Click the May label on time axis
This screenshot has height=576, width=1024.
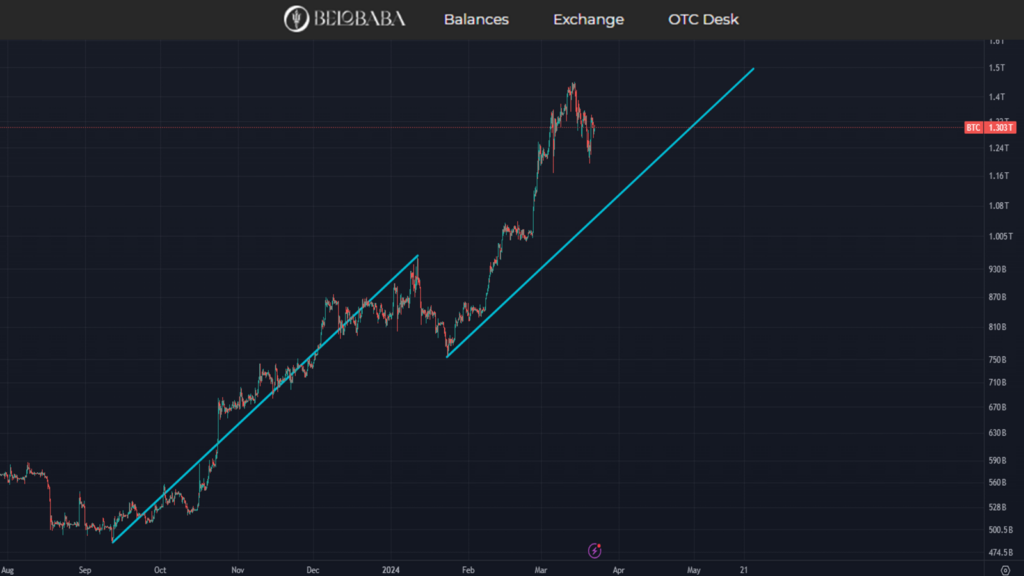(x=693, y=568)
